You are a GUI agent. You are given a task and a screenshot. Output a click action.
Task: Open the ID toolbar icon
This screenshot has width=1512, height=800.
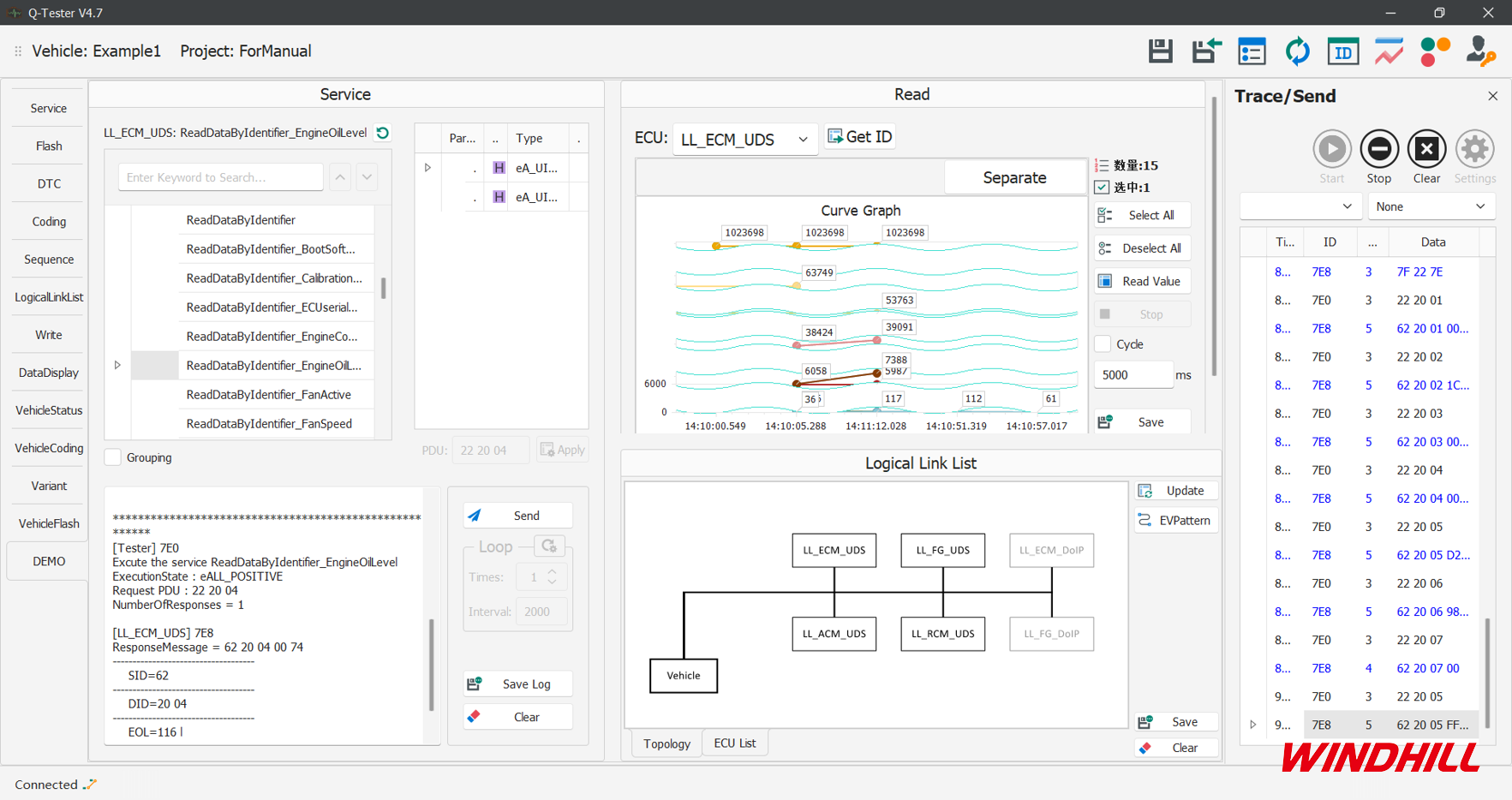coord(1342,51)
